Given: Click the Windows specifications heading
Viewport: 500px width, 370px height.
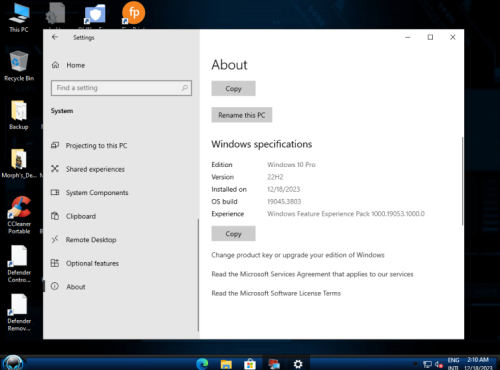Looking at the screenshot, I should click(262, 144).
